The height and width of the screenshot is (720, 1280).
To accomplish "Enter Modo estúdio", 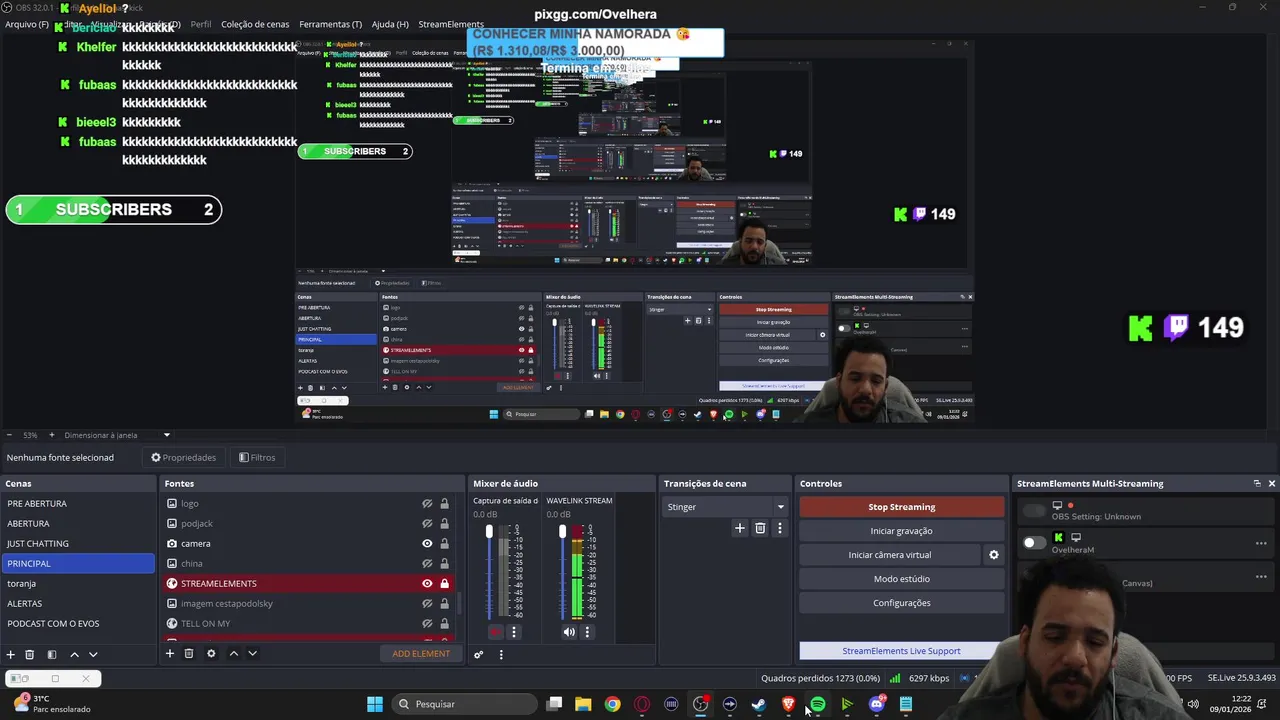I will (x=902, y=579).
